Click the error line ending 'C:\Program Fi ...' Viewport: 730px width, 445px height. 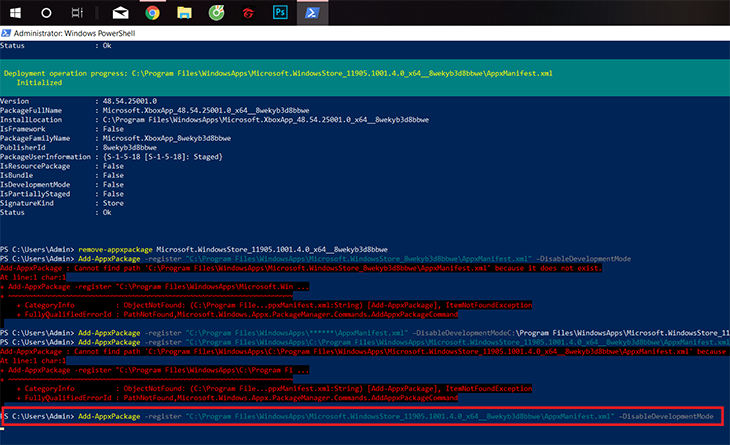pos(155,370)
